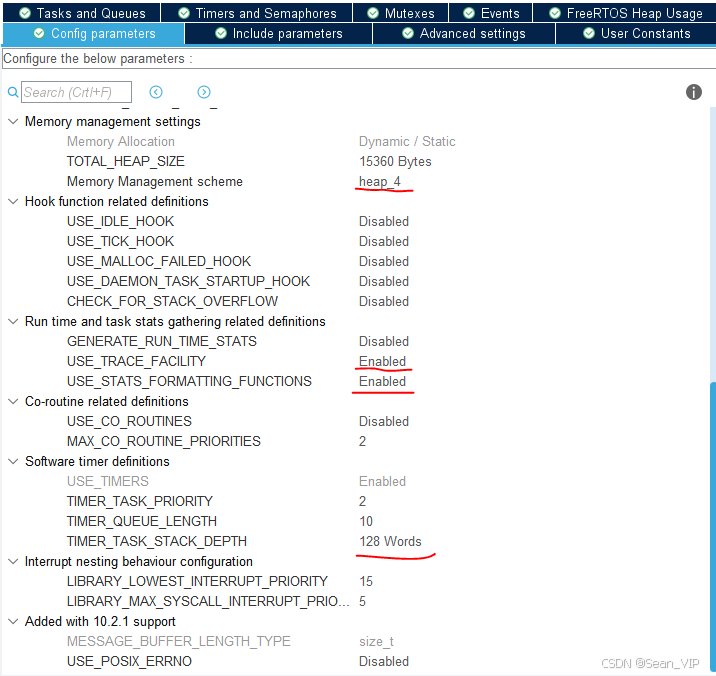Collapse Hook function related definitions
This screenshot has width=716, height=676.
13,201
